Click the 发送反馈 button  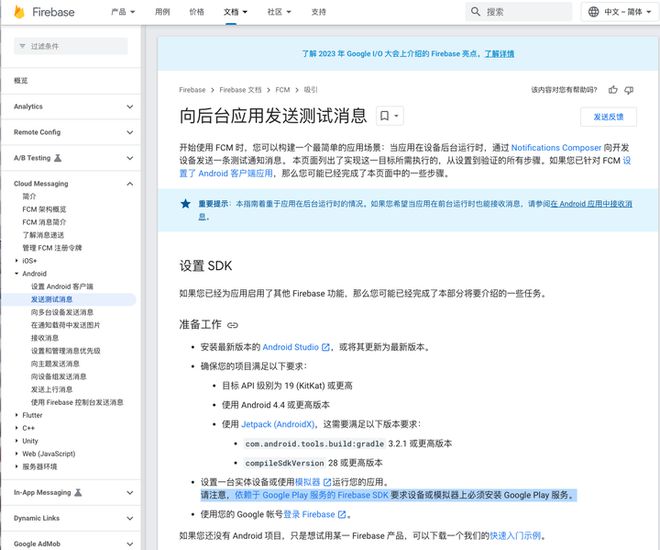(608, 117)
